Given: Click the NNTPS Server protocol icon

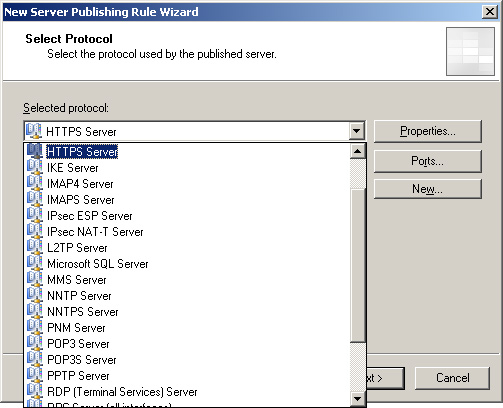Looking at the screenshot, I should pyautogui.click(x=35, y=311).
